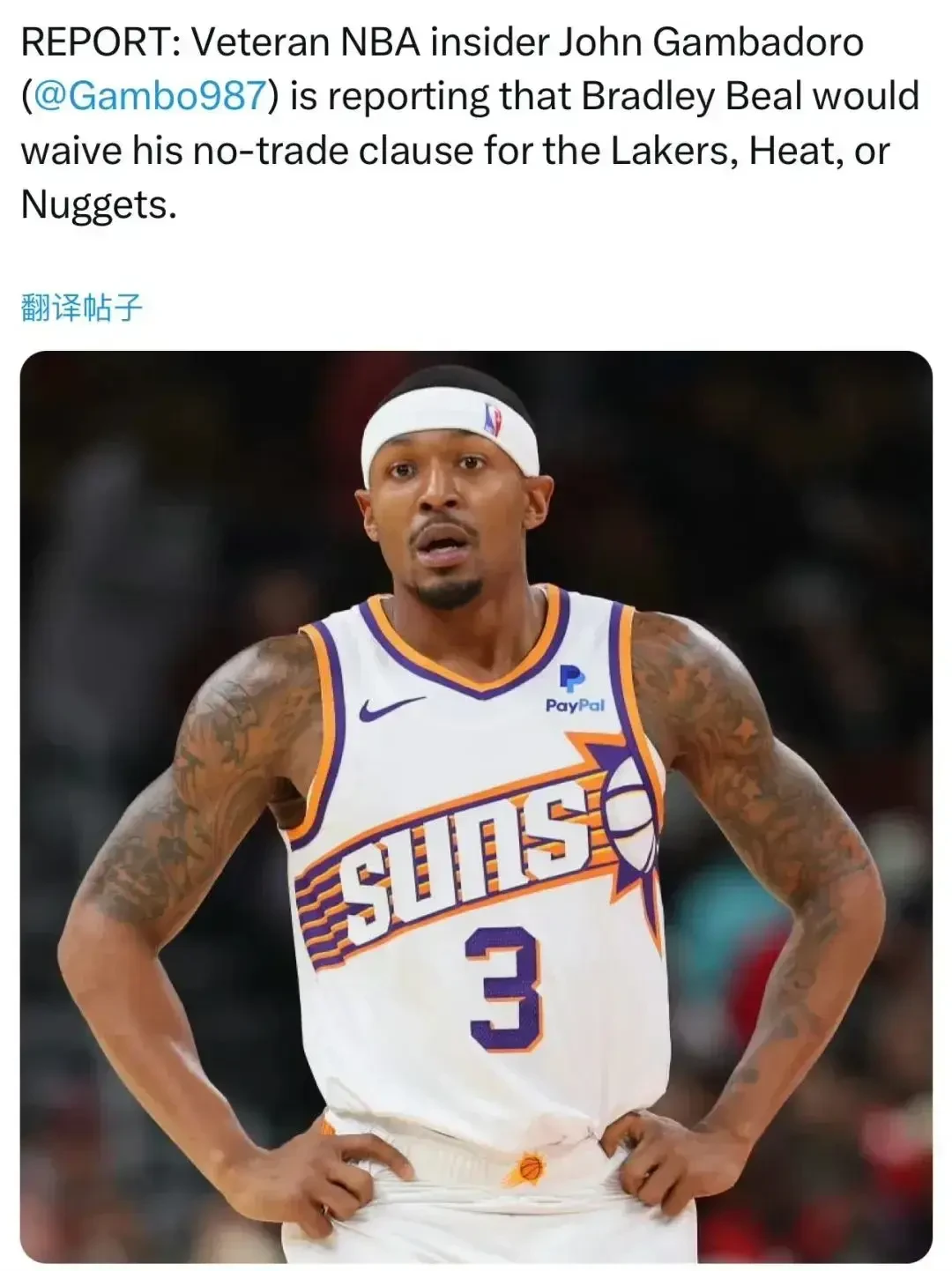Click the PayPal logo on the jersey
The image size is (952, 1271).
tap(575, 690)
